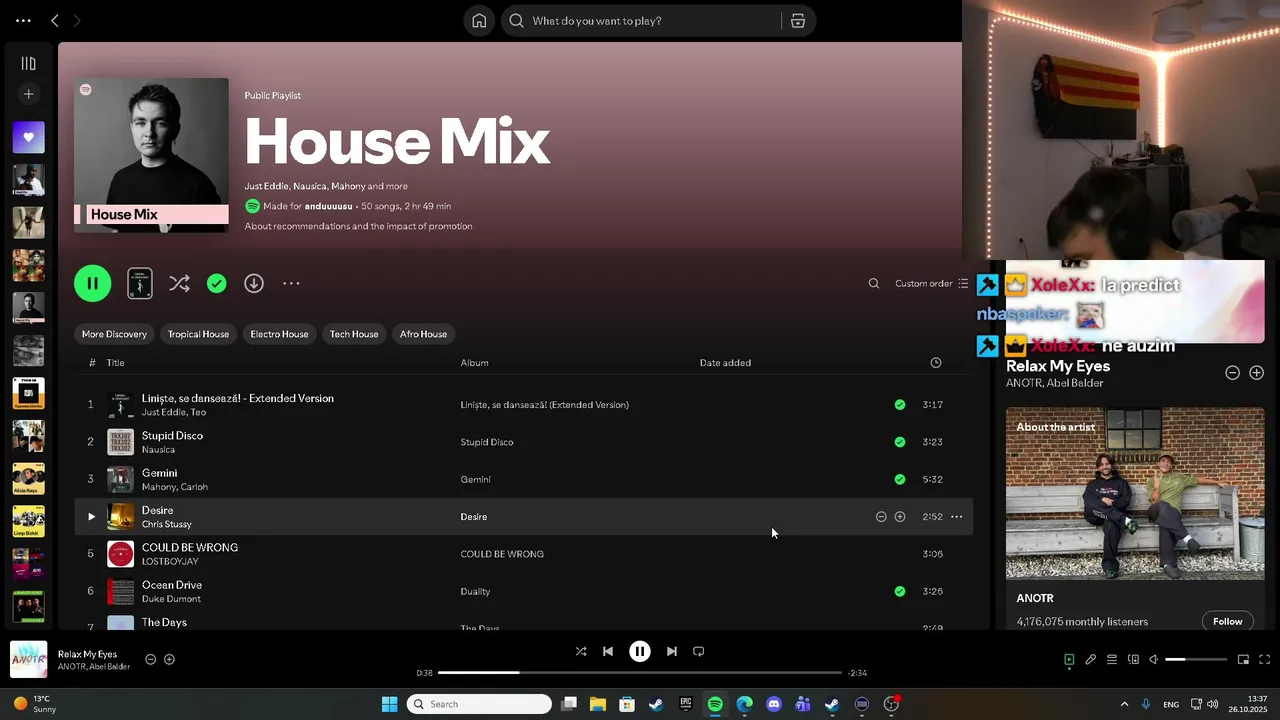Sort by duration clock icon header
Image resolution: width=1280 pixels, height=720 pixels.
tap(936, 363)
